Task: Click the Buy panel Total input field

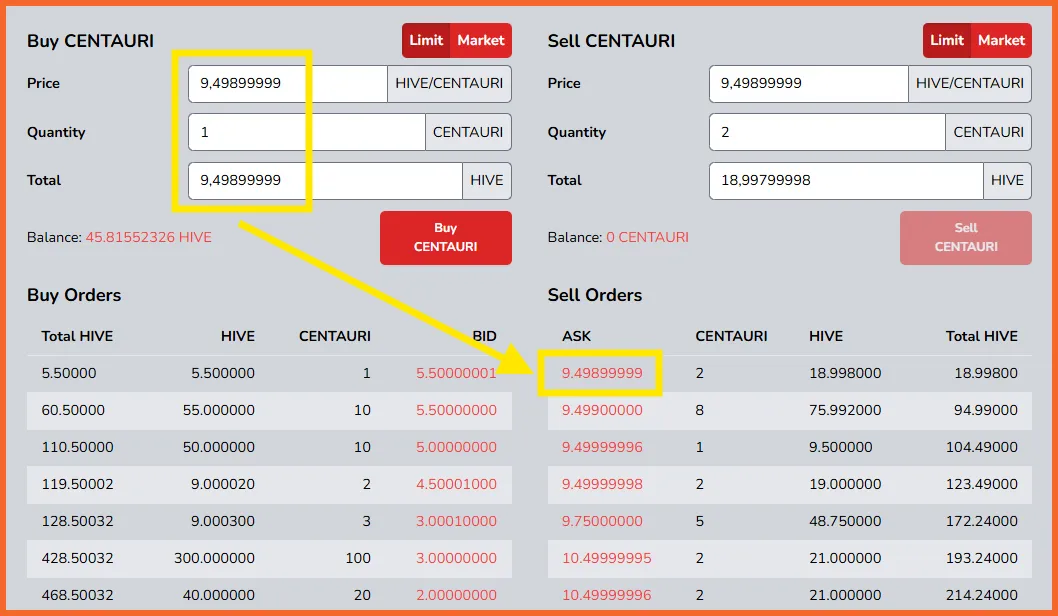Action: pyautogui.click(x=325, y=181)
